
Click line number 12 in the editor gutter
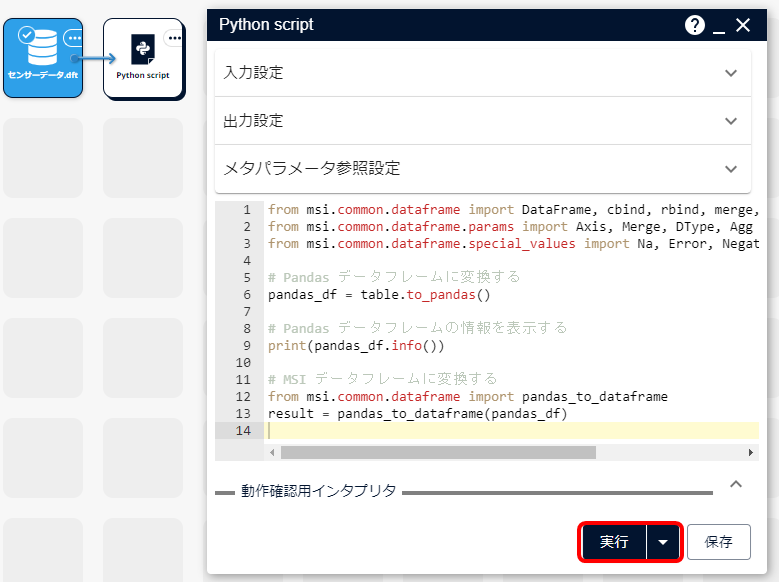pos(243,397)
